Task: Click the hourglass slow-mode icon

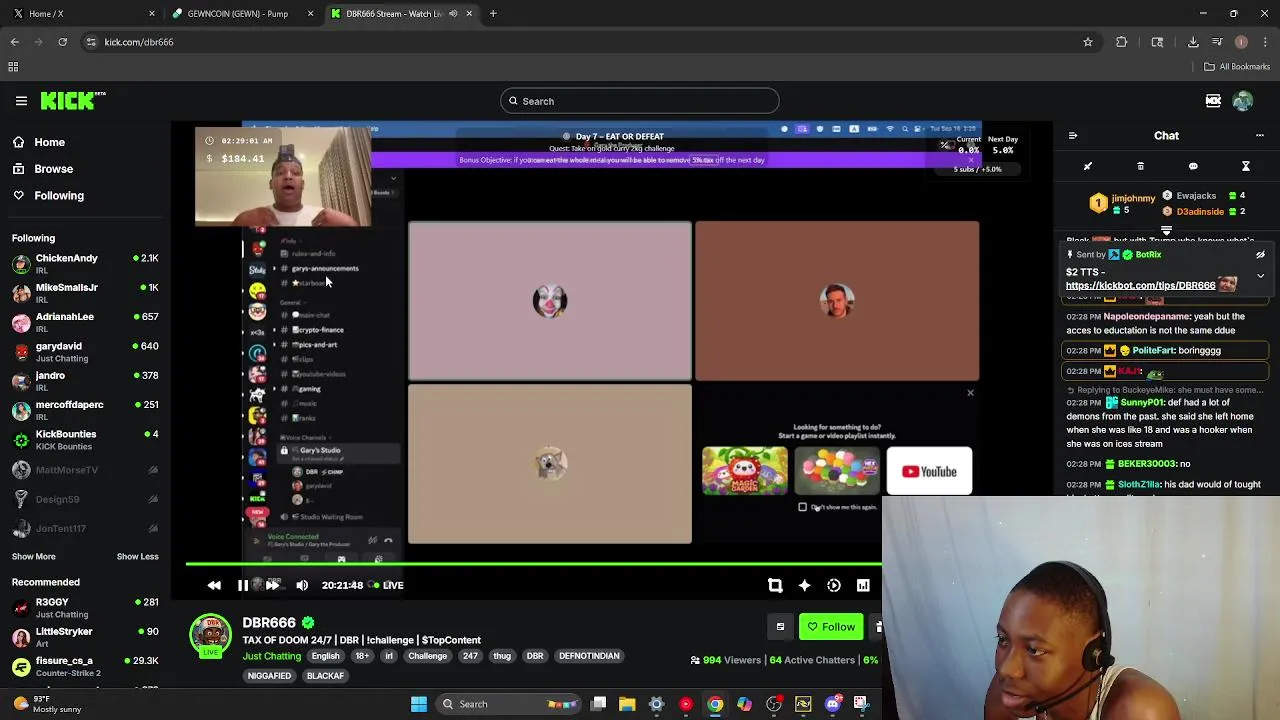Action: pos(1246,166)
